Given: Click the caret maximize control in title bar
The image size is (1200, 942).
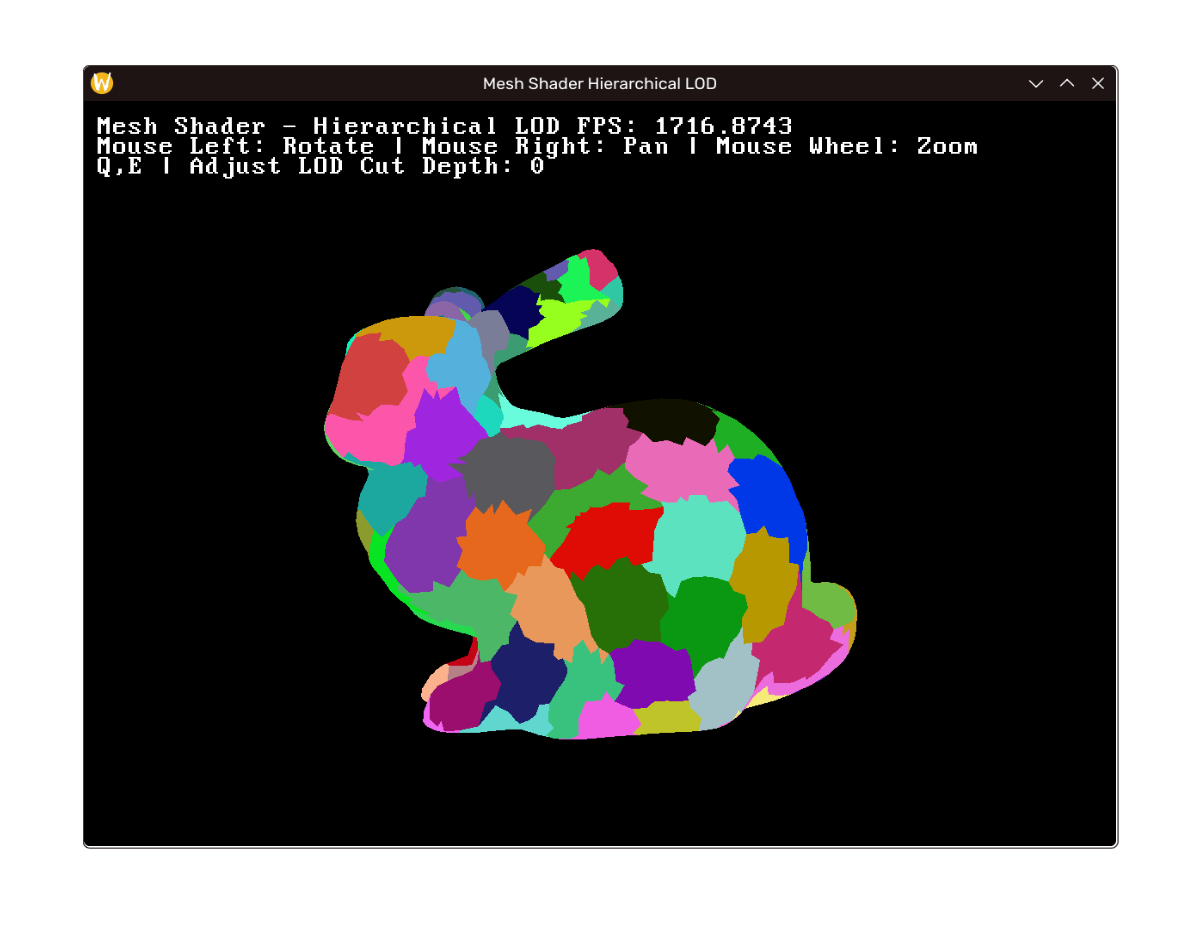Looking at the screenshot, I should click(1066, 83).
